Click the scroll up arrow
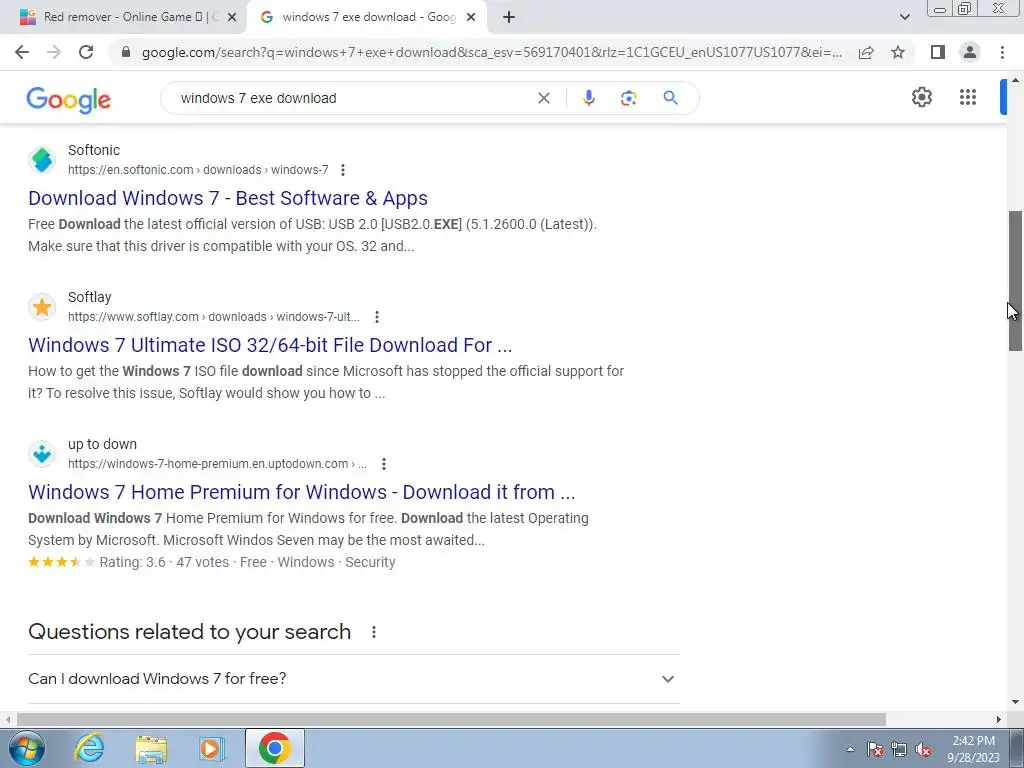 1015,80
